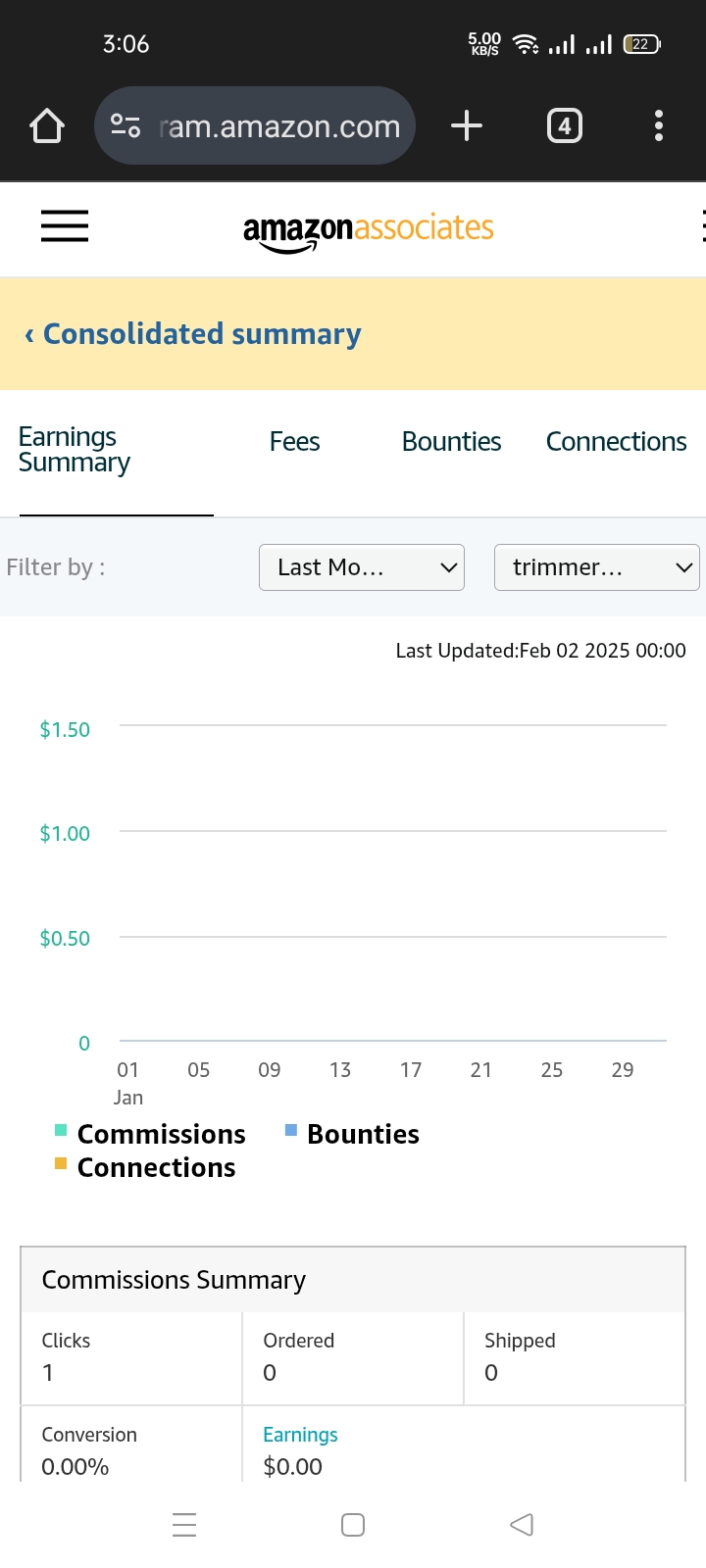
Task: Switch to the Bounties tab
Action: (451, 442)
